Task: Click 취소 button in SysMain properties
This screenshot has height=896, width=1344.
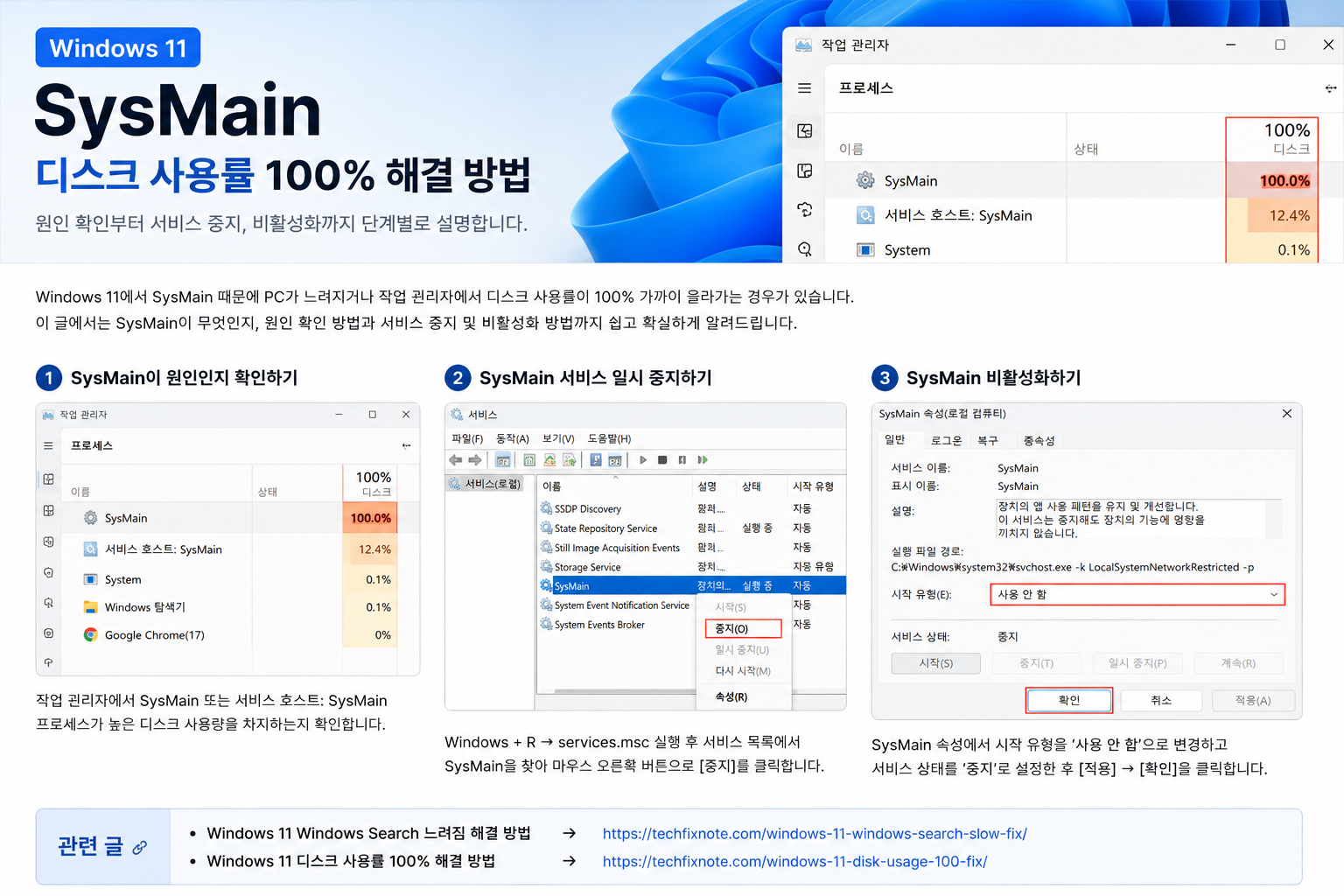Action: click(1161, 700)
